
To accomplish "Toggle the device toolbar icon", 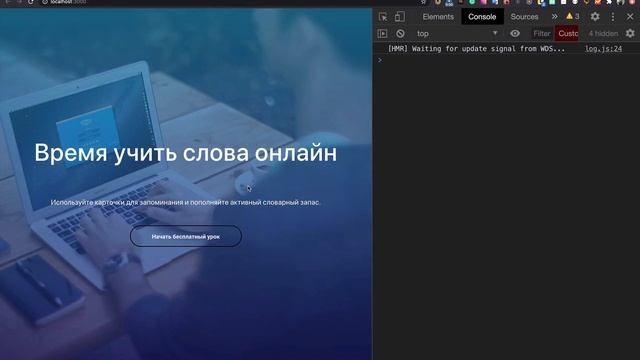I will (400, 17).
